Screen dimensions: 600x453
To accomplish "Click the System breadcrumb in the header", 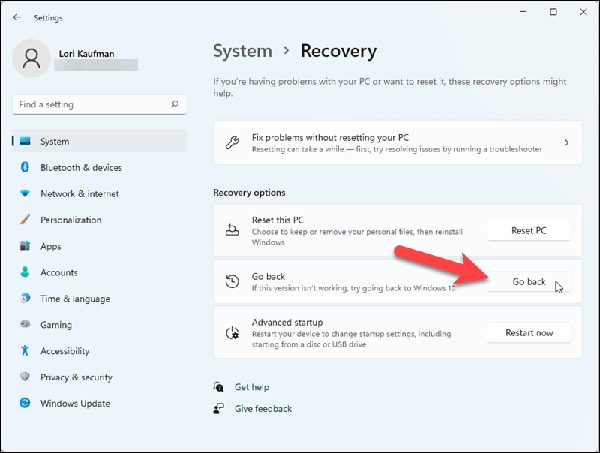I will point(242,51).
